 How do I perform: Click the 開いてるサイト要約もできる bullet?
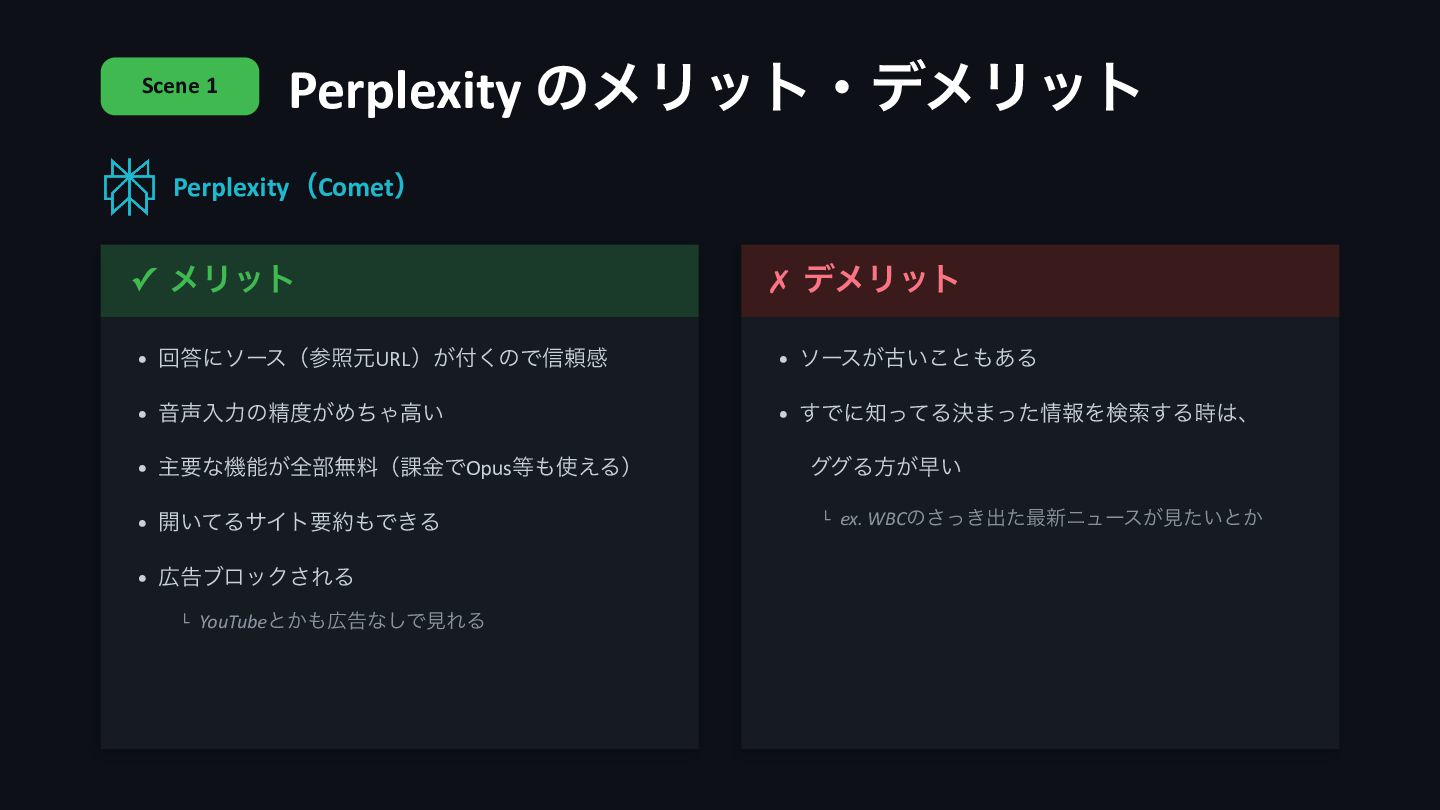299,522
